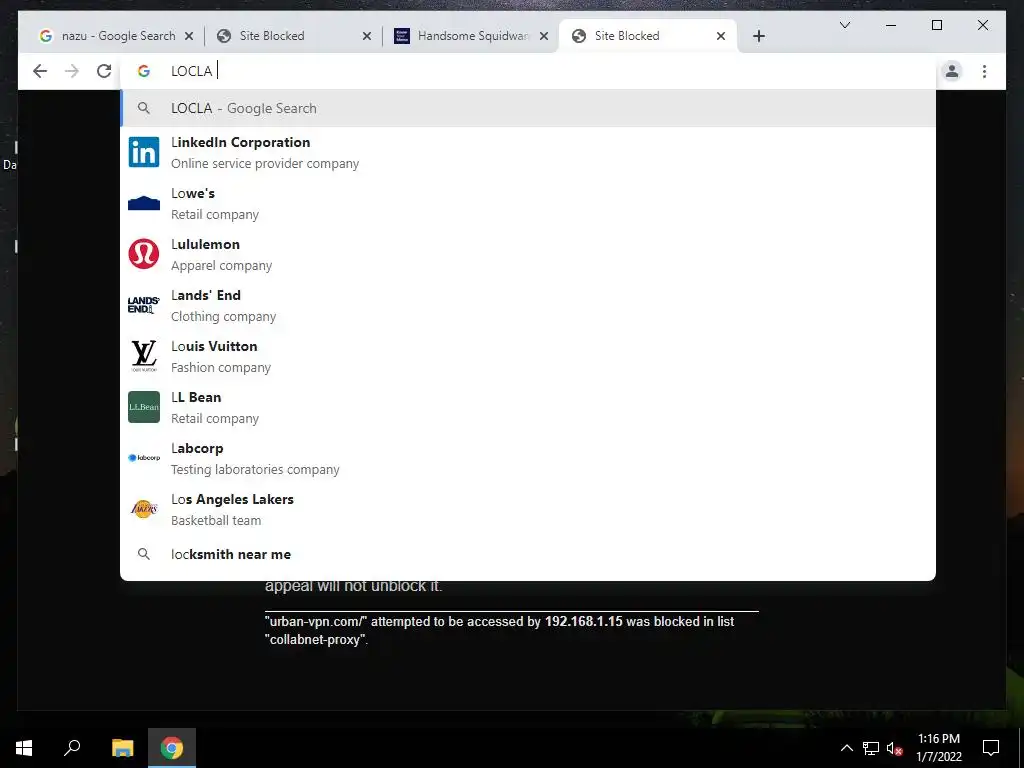The height and width of the screenshot is (768, 1024).
Task: Click the Testing laboratories company text
Action: coord(255,470)
